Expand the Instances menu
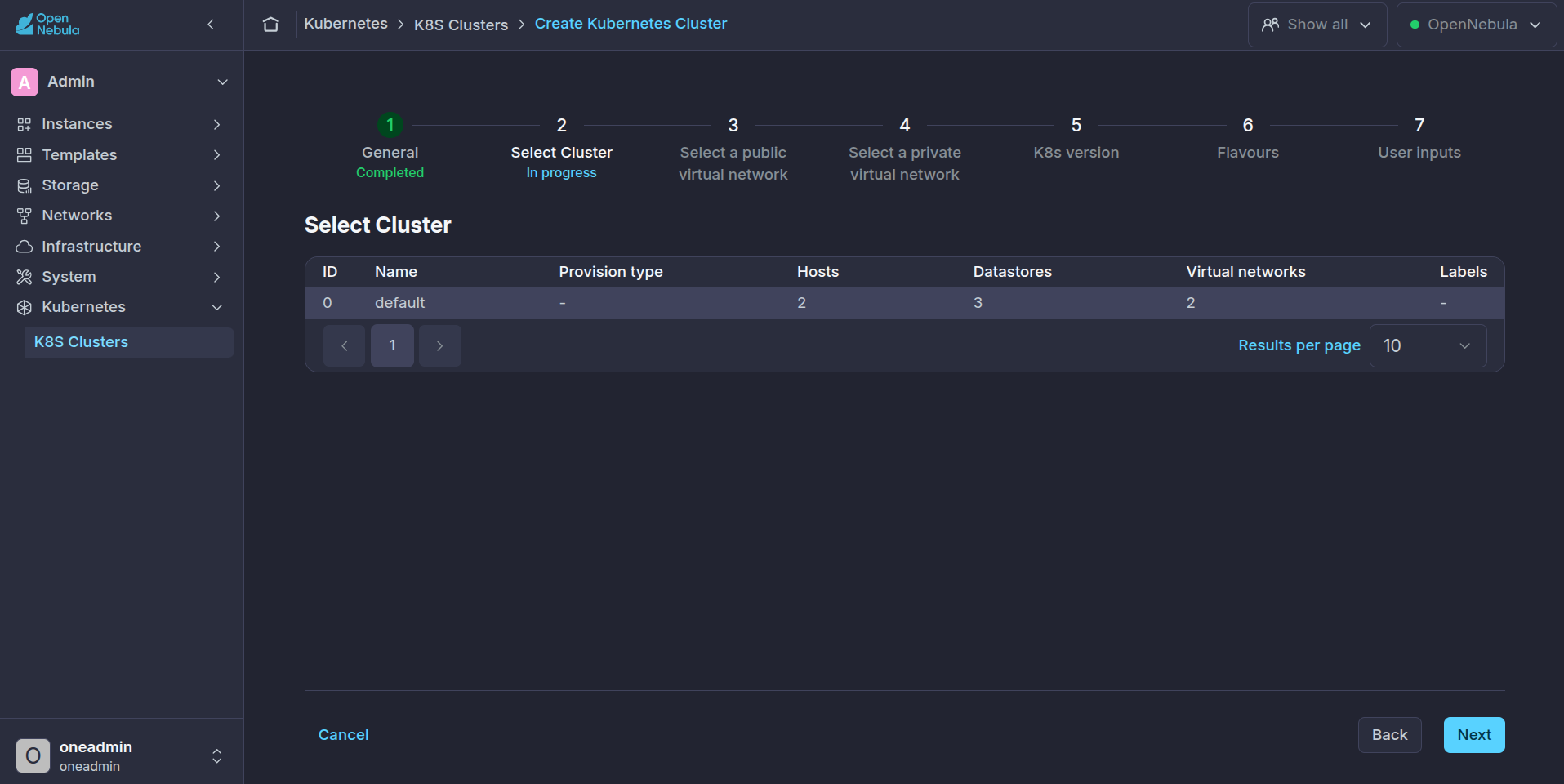 tap(216, 124)
